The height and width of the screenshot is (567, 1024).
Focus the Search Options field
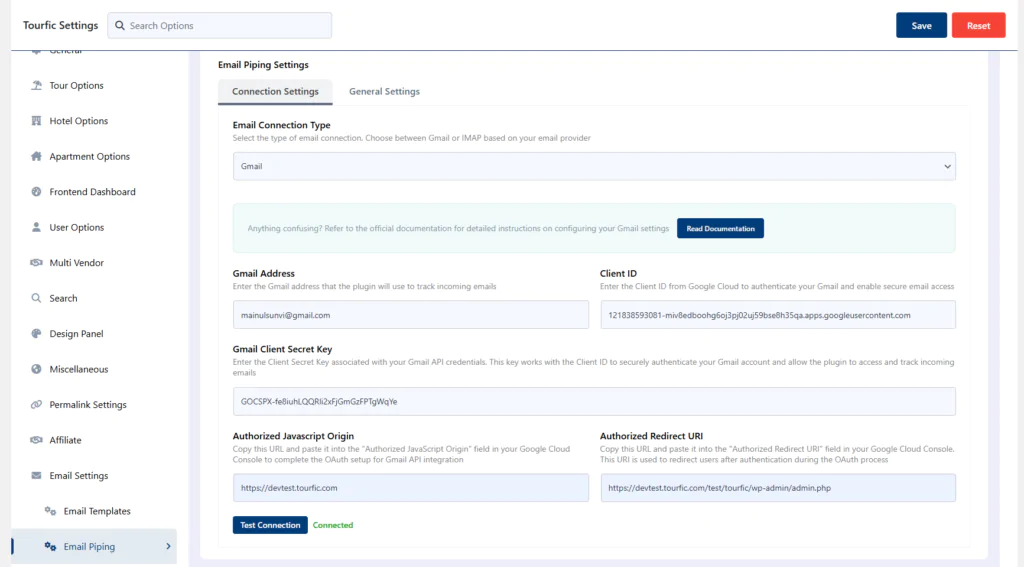(x=219, y=25)
